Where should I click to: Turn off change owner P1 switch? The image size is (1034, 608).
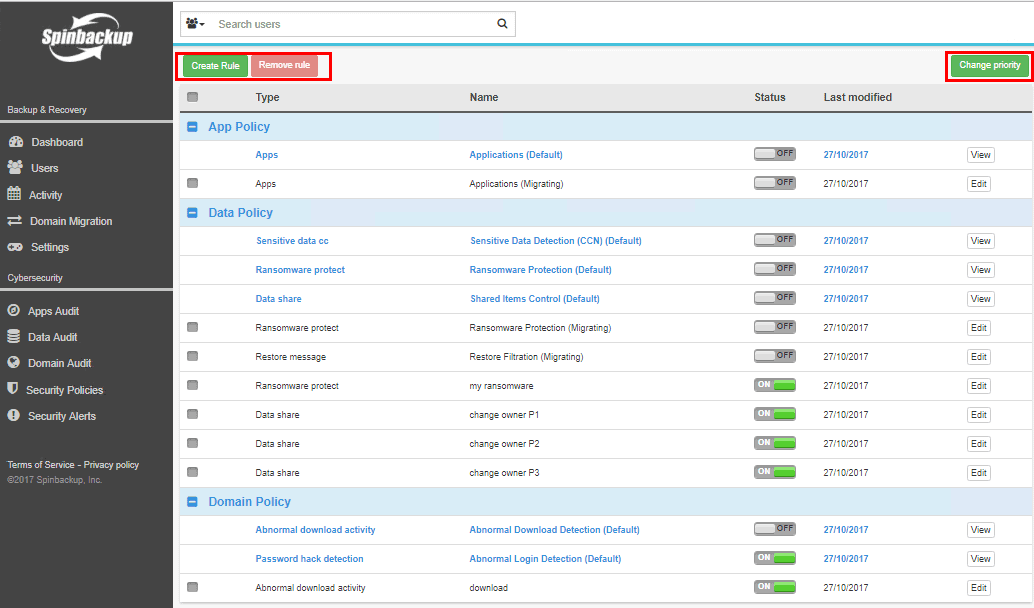(775, 414)
